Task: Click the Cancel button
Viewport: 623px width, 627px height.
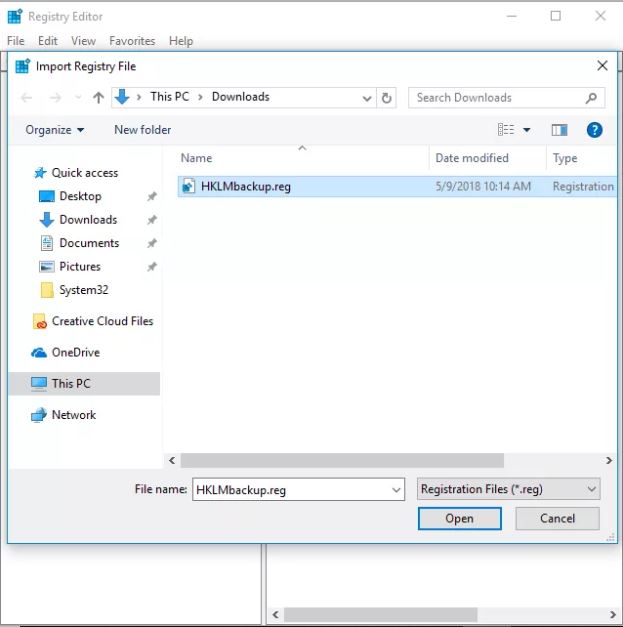Action: click(x=557, y=519)
